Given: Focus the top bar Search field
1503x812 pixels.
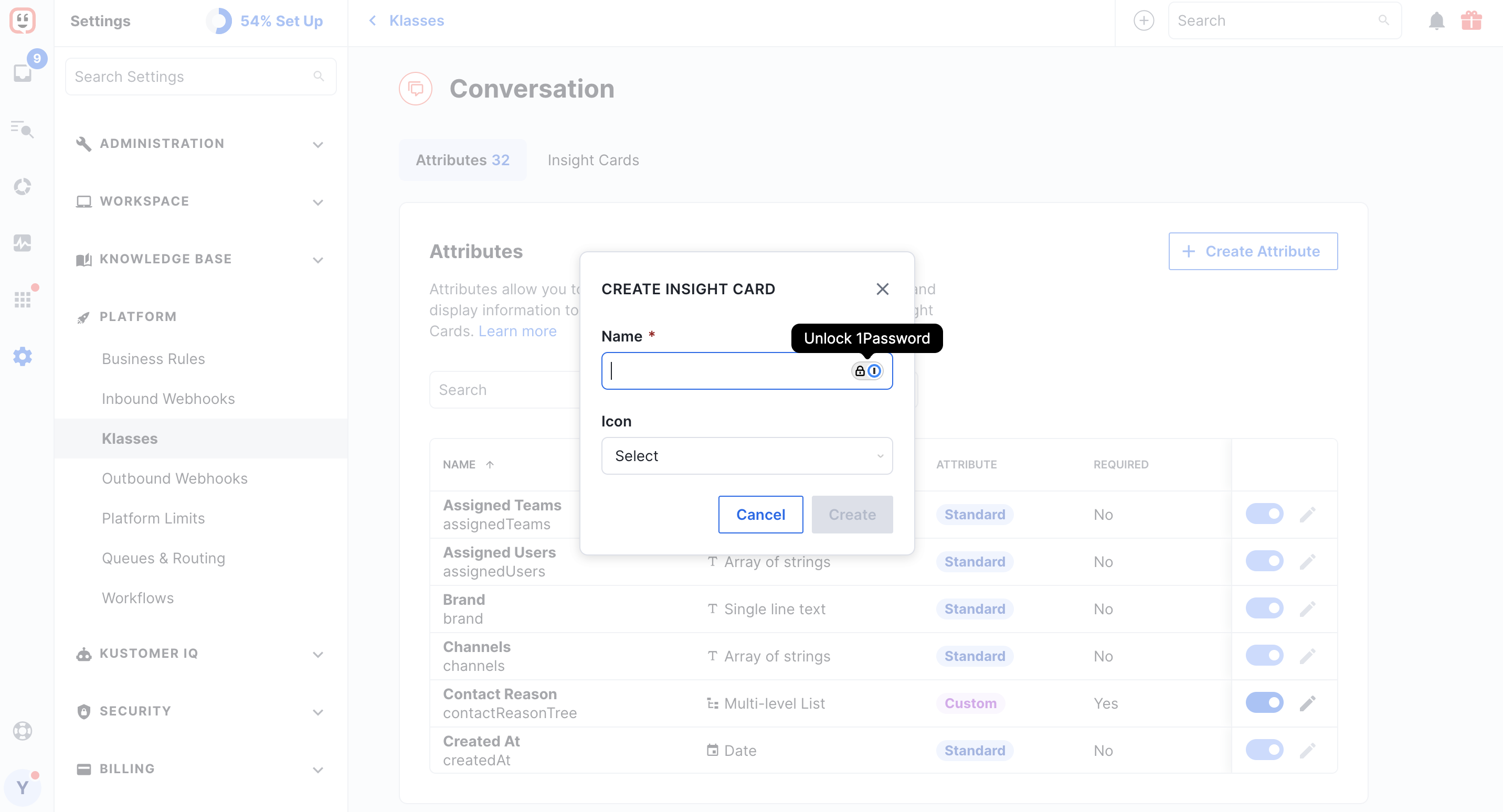Looking at the screenshot, I should [x=1284, y=20].
